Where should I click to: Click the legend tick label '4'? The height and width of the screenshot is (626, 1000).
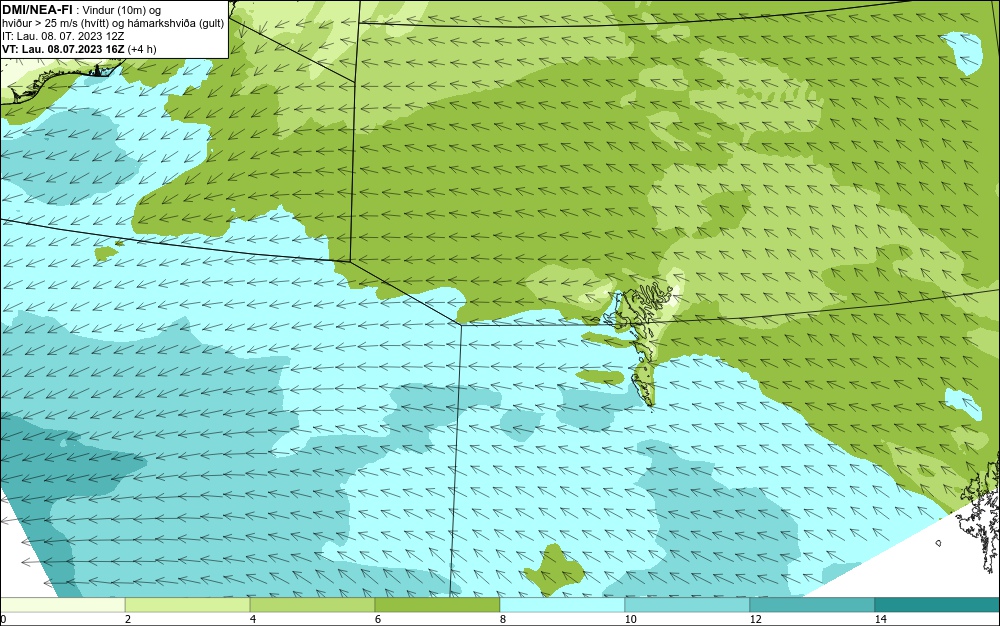click(253, 619)
